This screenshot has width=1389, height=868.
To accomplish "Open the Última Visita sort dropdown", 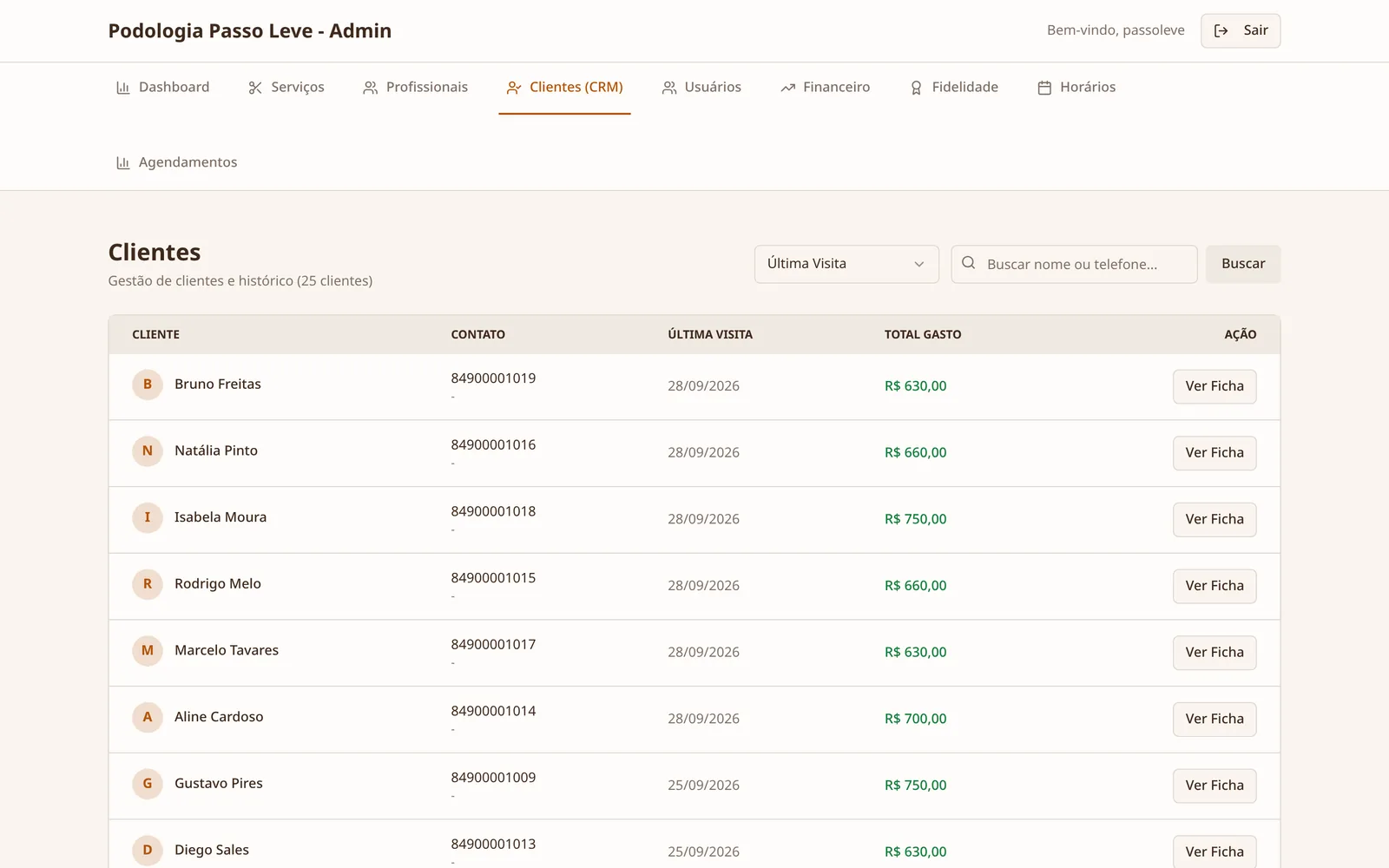I will coord(846,264).
